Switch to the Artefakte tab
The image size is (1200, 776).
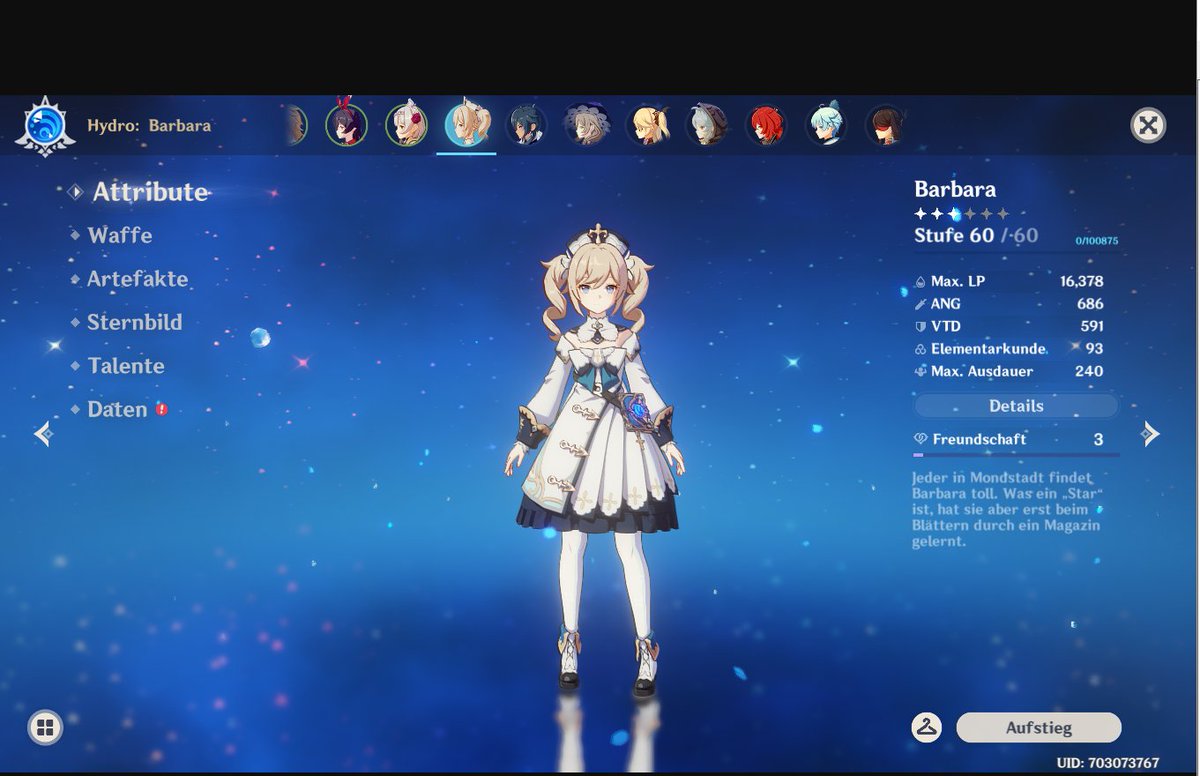click(138, 279)
